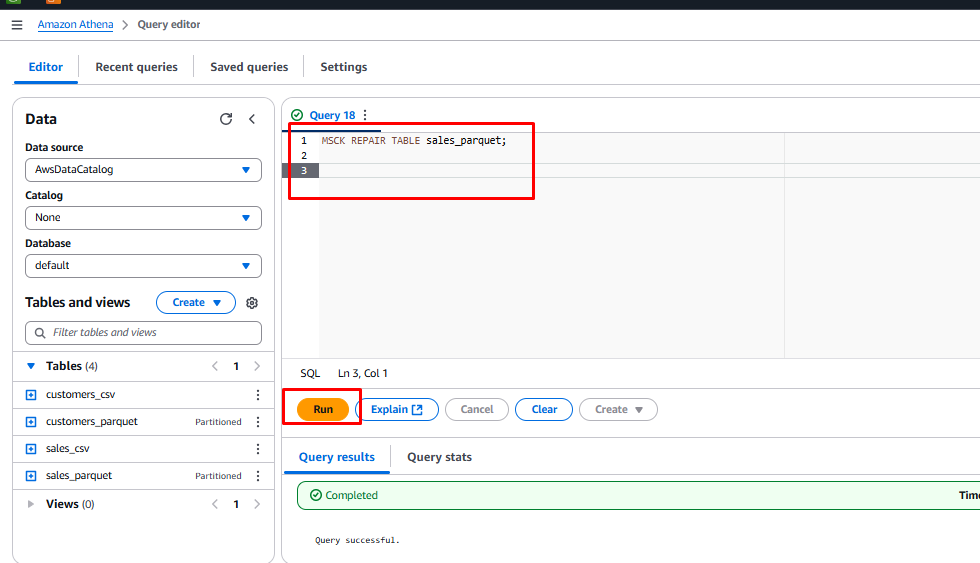This screenshot has width=980, height=563.
Task: Click the Amazon Athena breadcrumb link
Action: (76, 25)
